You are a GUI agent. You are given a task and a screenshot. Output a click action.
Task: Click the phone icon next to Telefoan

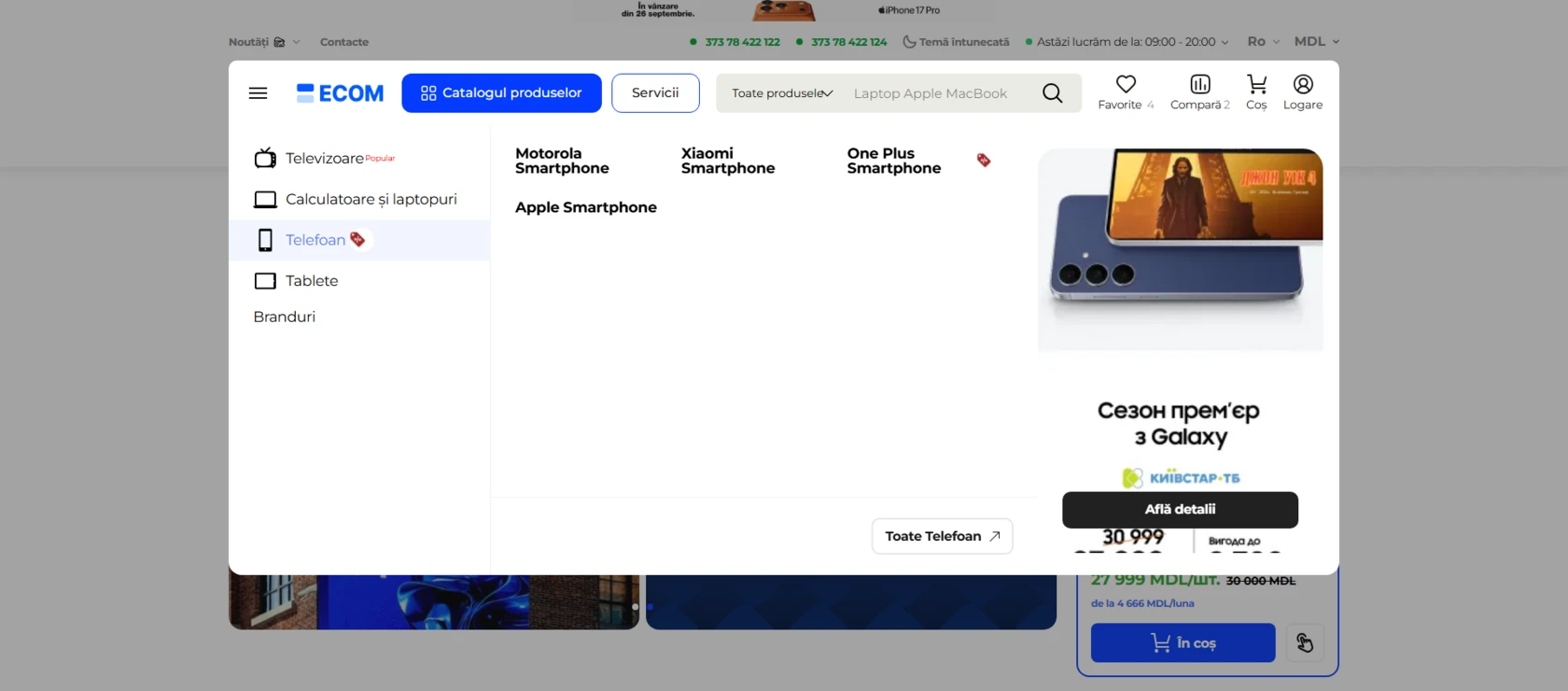coord(265,240)
